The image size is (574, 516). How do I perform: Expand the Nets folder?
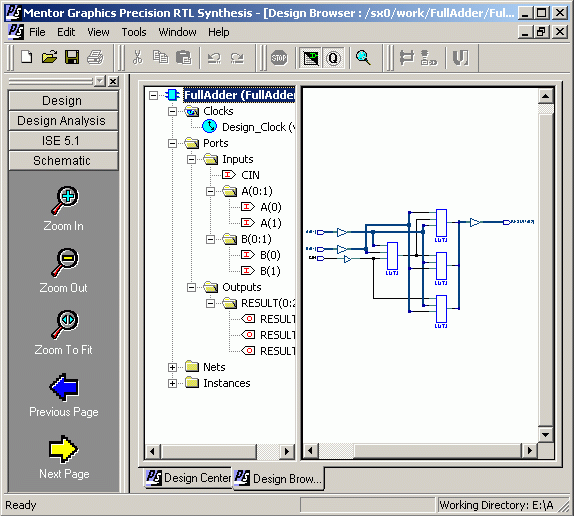coord(172,367)
